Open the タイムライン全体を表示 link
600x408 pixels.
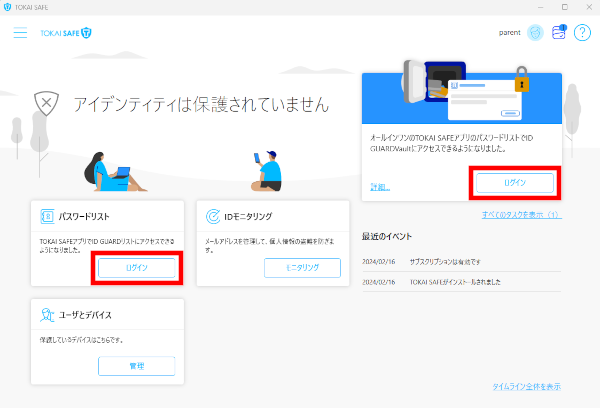coord(527,387)
